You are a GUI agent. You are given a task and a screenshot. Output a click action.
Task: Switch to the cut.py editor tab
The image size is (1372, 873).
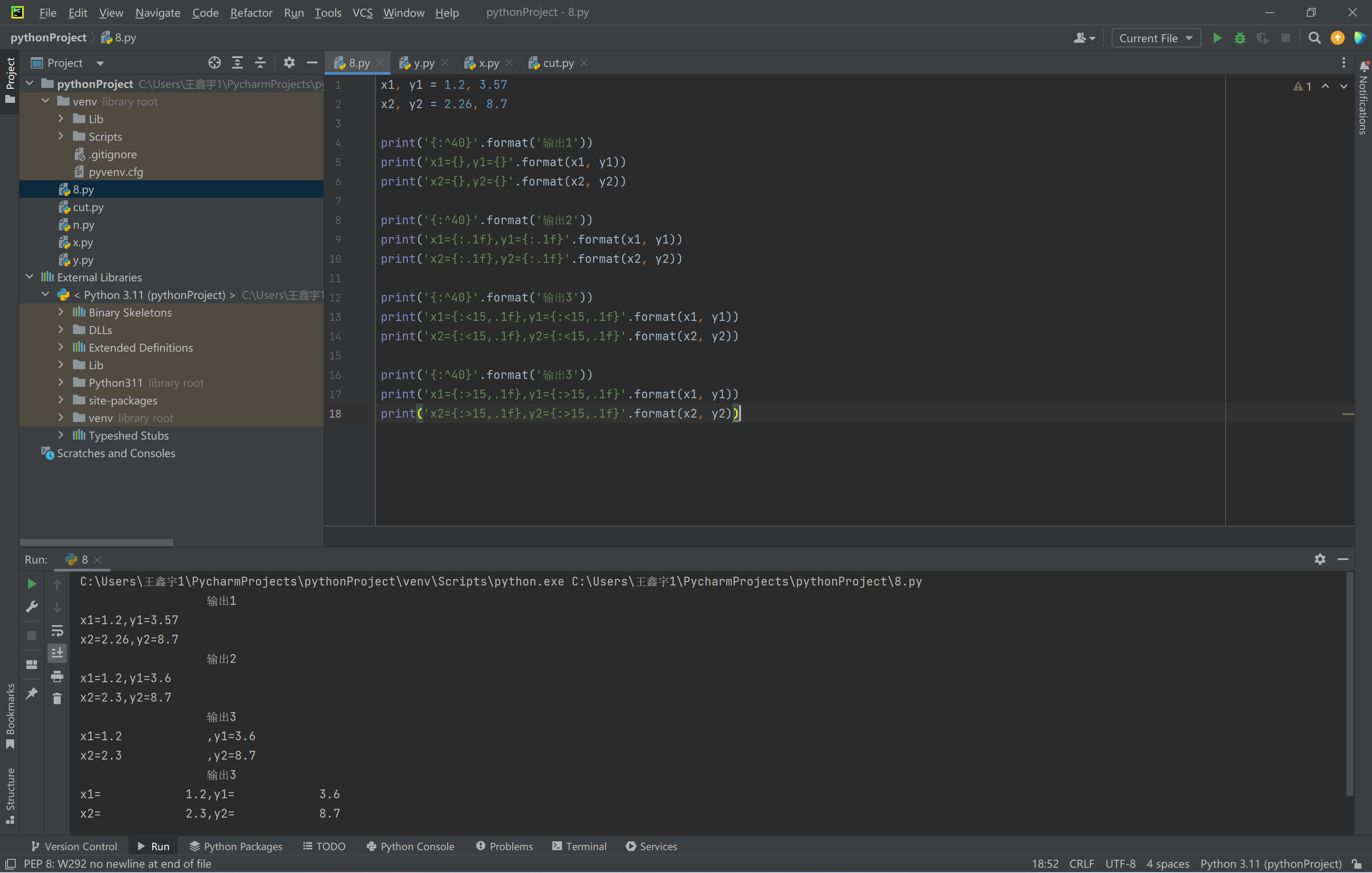coord(558,63)
